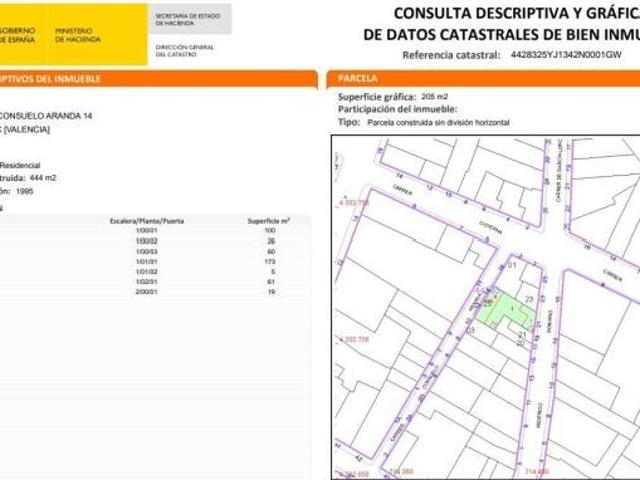
Task: Click the Gobierno de España logo
Action: pyautogui.click(x=17, y=35)
